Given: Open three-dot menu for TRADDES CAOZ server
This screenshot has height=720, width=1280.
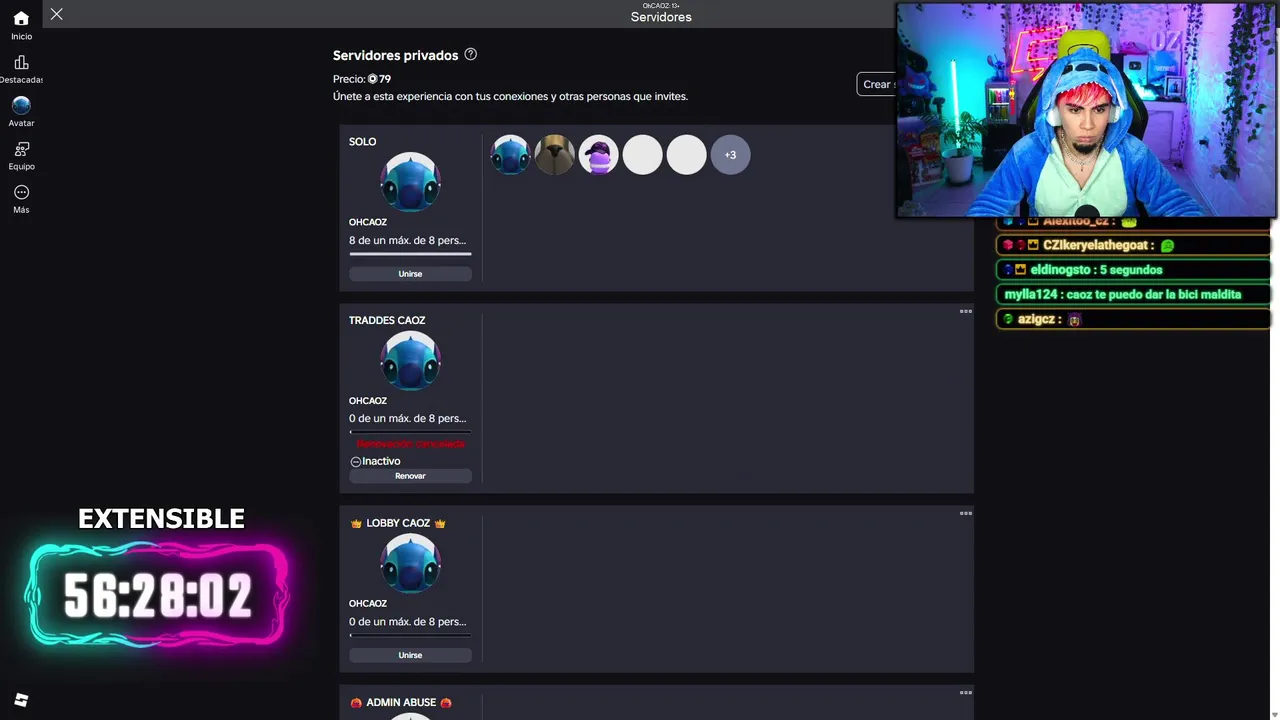Looking at the screenshot, I should click(966, 311).
